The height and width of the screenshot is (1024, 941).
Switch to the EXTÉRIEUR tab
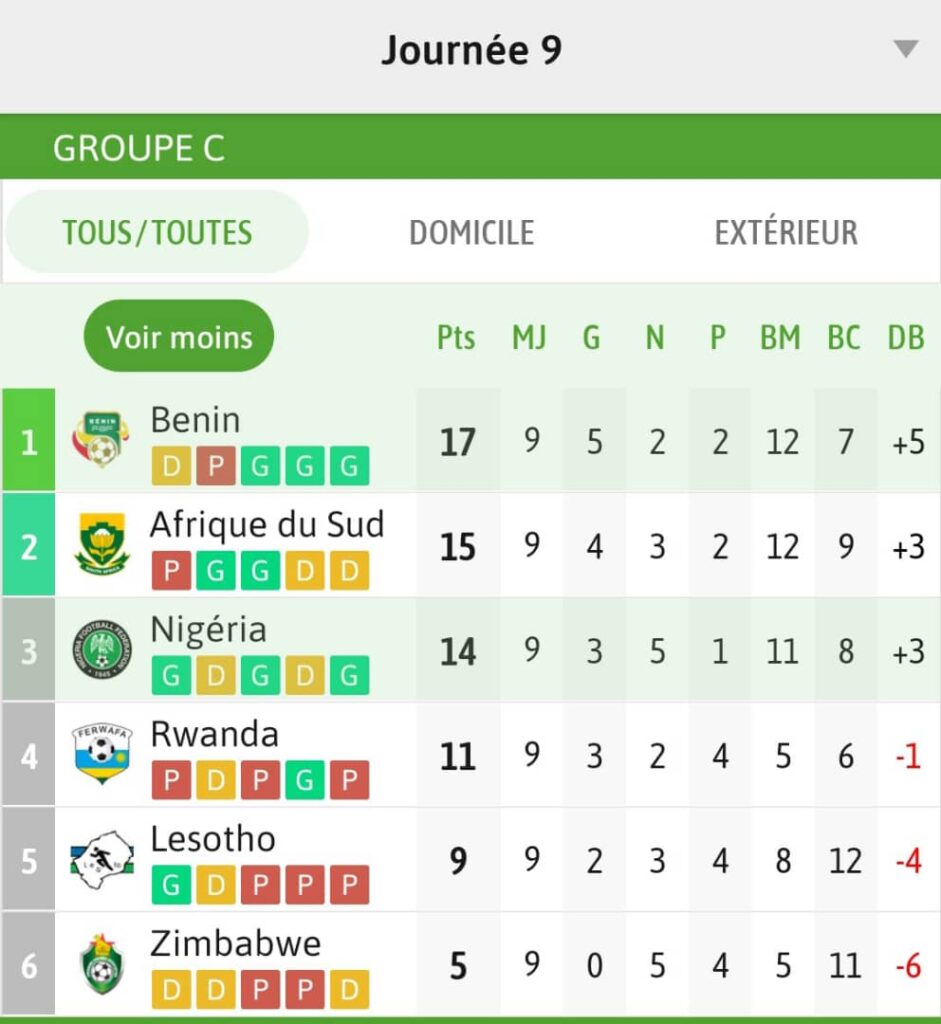pos(786,233)
